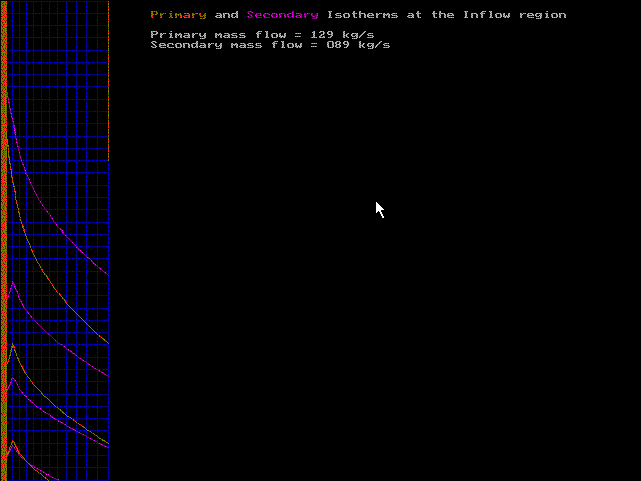Click the word "and" in the heading
641x481 pixels.
pyautogui.click(x=226, y=15)
